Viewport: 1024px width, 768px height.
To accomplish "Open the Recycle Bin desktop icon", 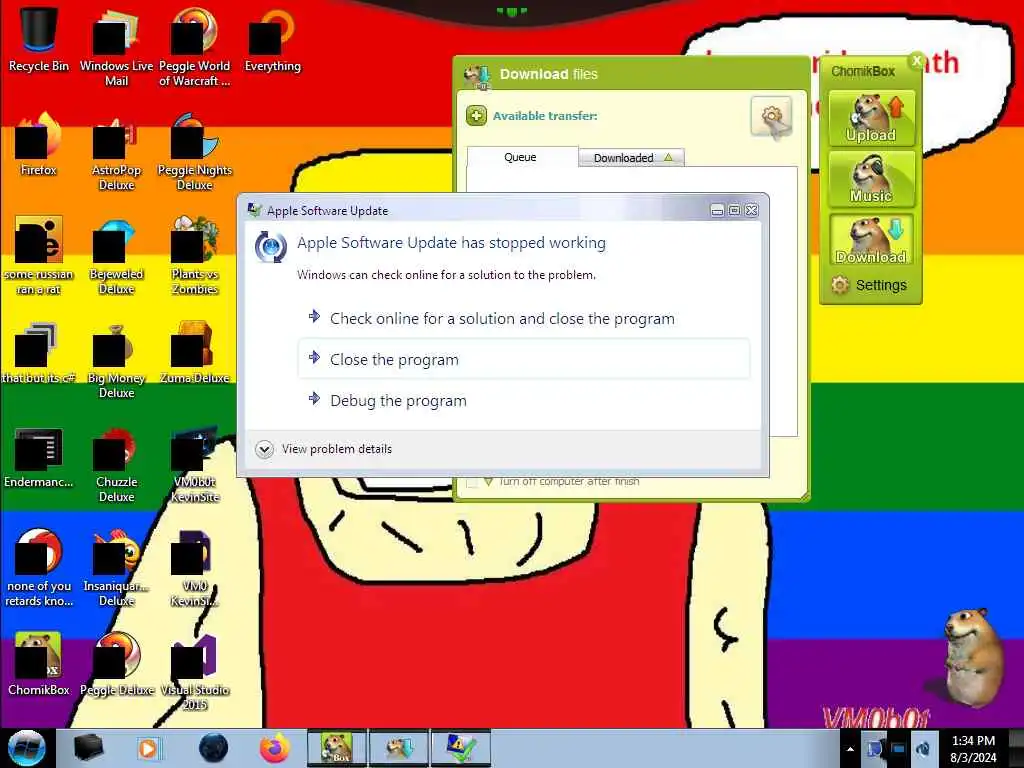I will [x=39, y=38].
